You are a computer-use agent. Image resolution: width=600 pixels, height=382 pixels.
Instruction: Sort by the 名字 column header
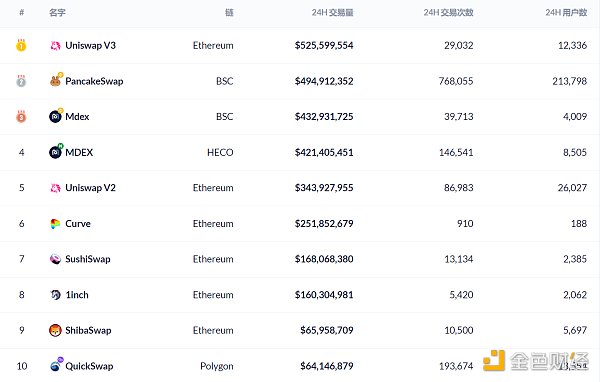(57, 13)
